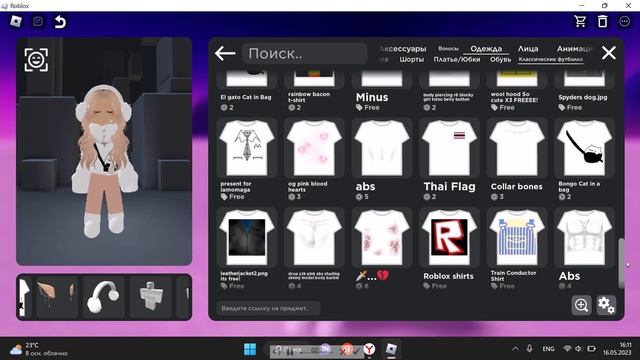Open the shopping cart
The image size is (640, 360).
[580, 21]
